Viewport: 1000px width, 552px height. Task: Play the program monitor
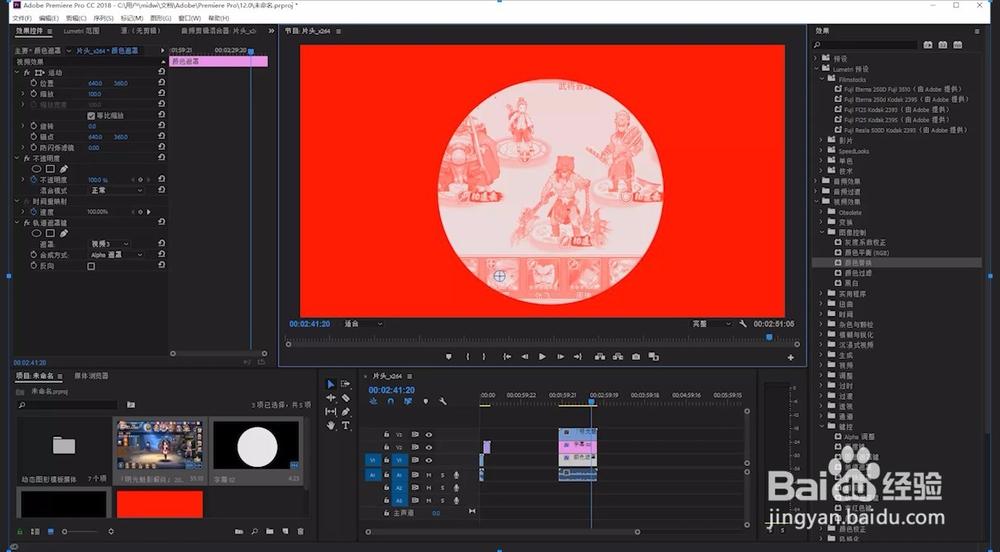pyautogui.click(x=542, y=357)
